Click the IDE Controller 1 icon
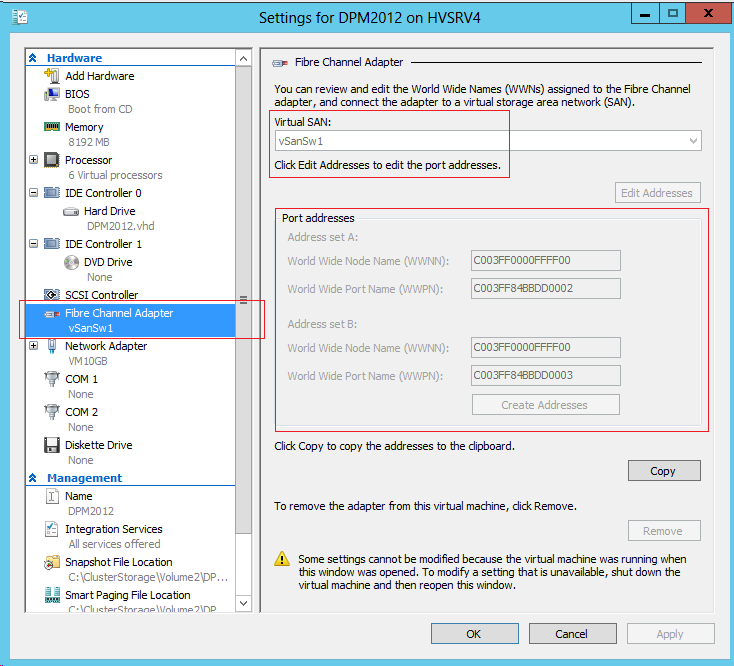 coord(51,244)
